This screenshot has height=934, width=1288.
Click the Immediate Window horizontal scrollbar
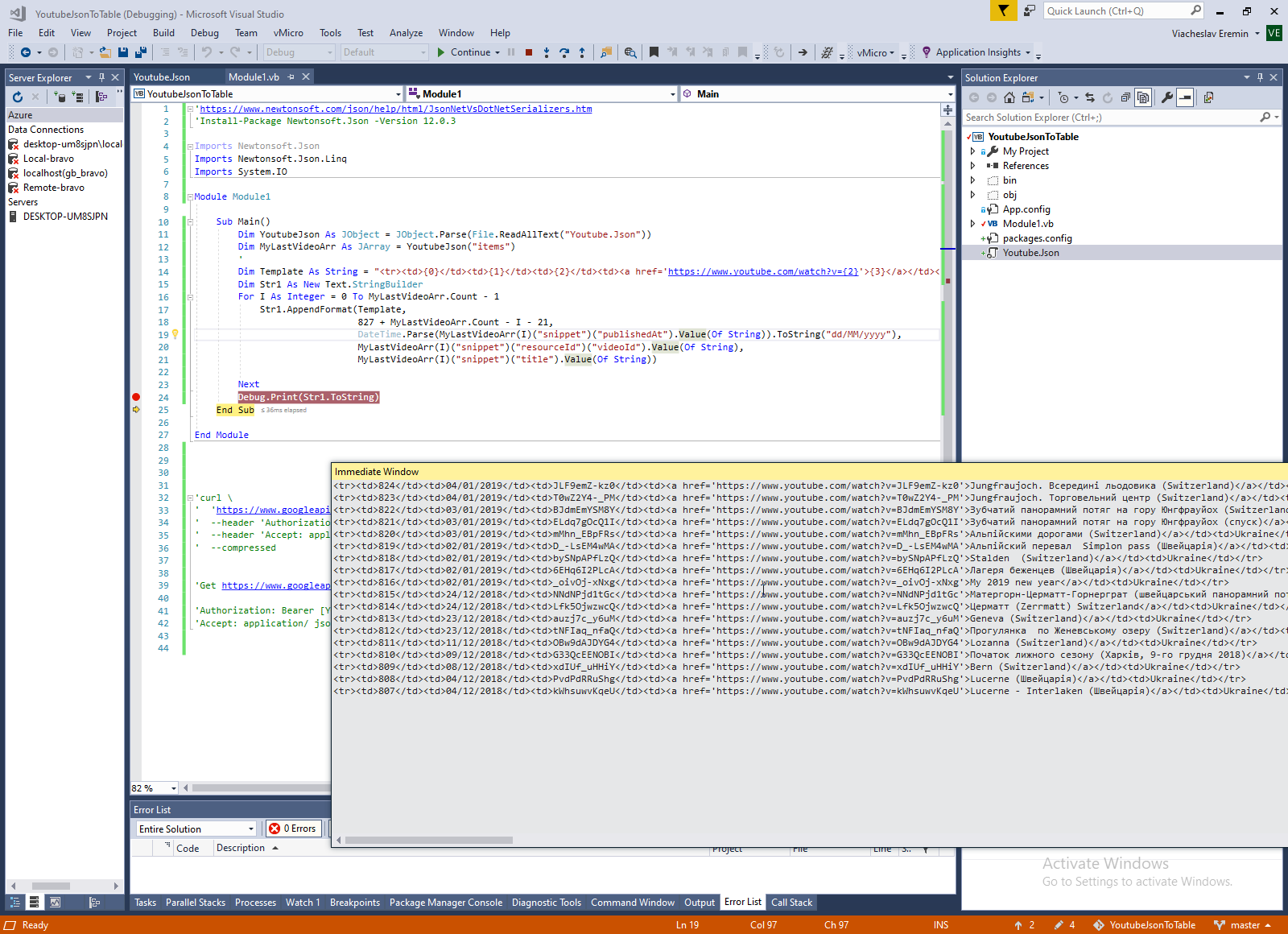[x=429, y=840]
